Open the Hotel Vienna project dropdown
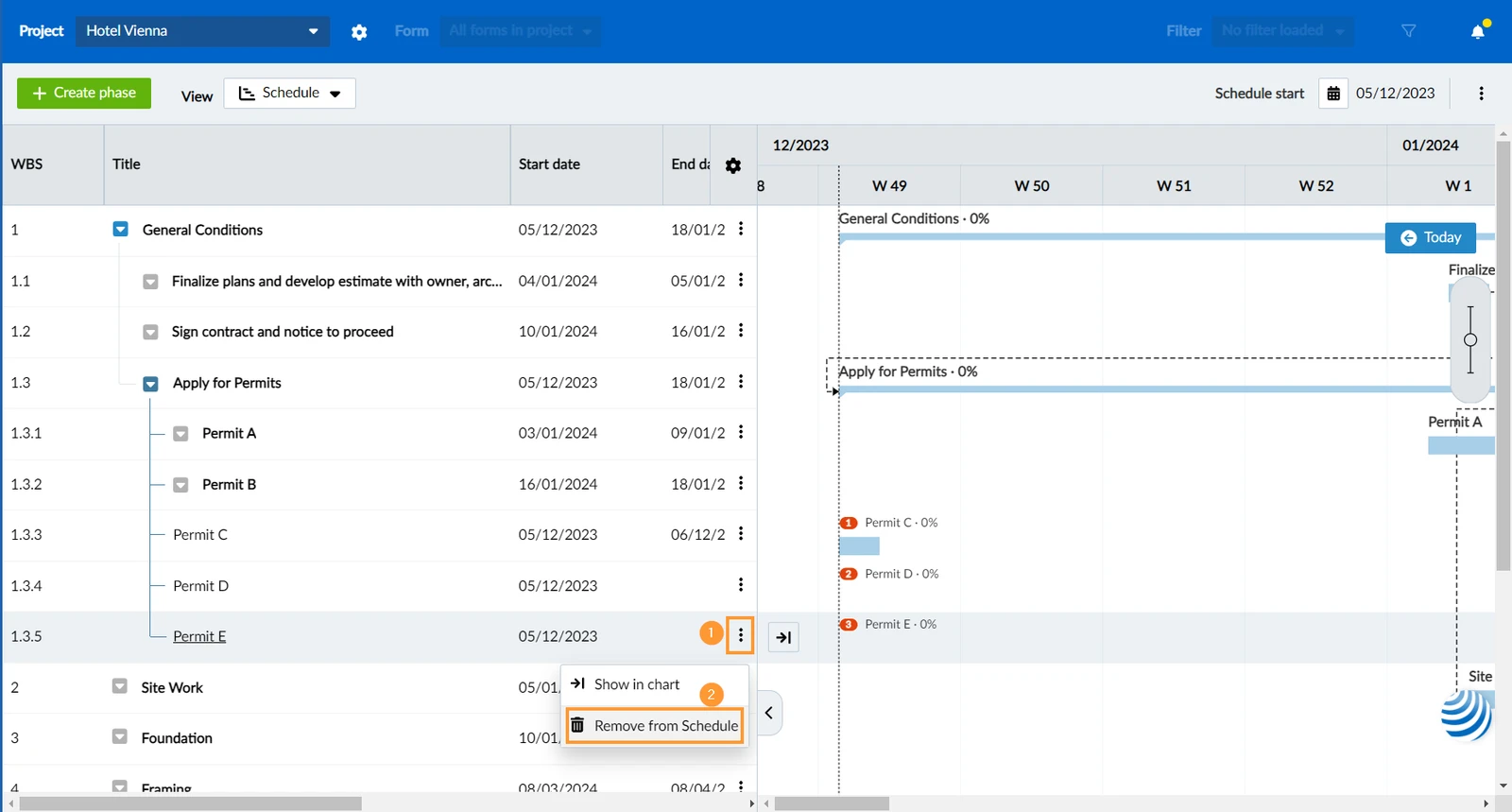This screenshot has height=812, width=1512. [203, 31]
